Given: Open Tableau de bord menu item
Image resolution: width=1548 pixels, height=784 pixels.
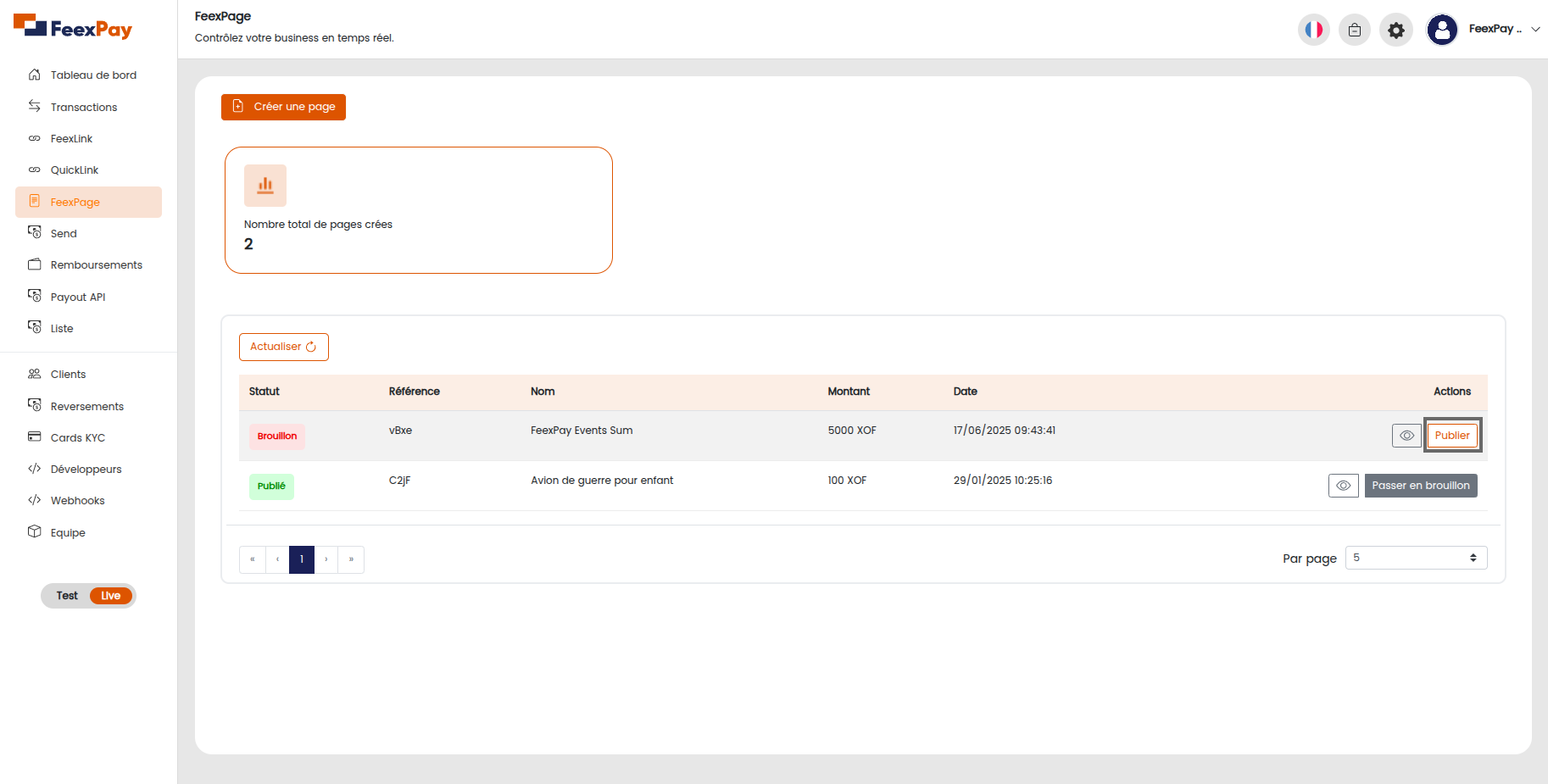Looking at the screenshot, I should point(88,75).
